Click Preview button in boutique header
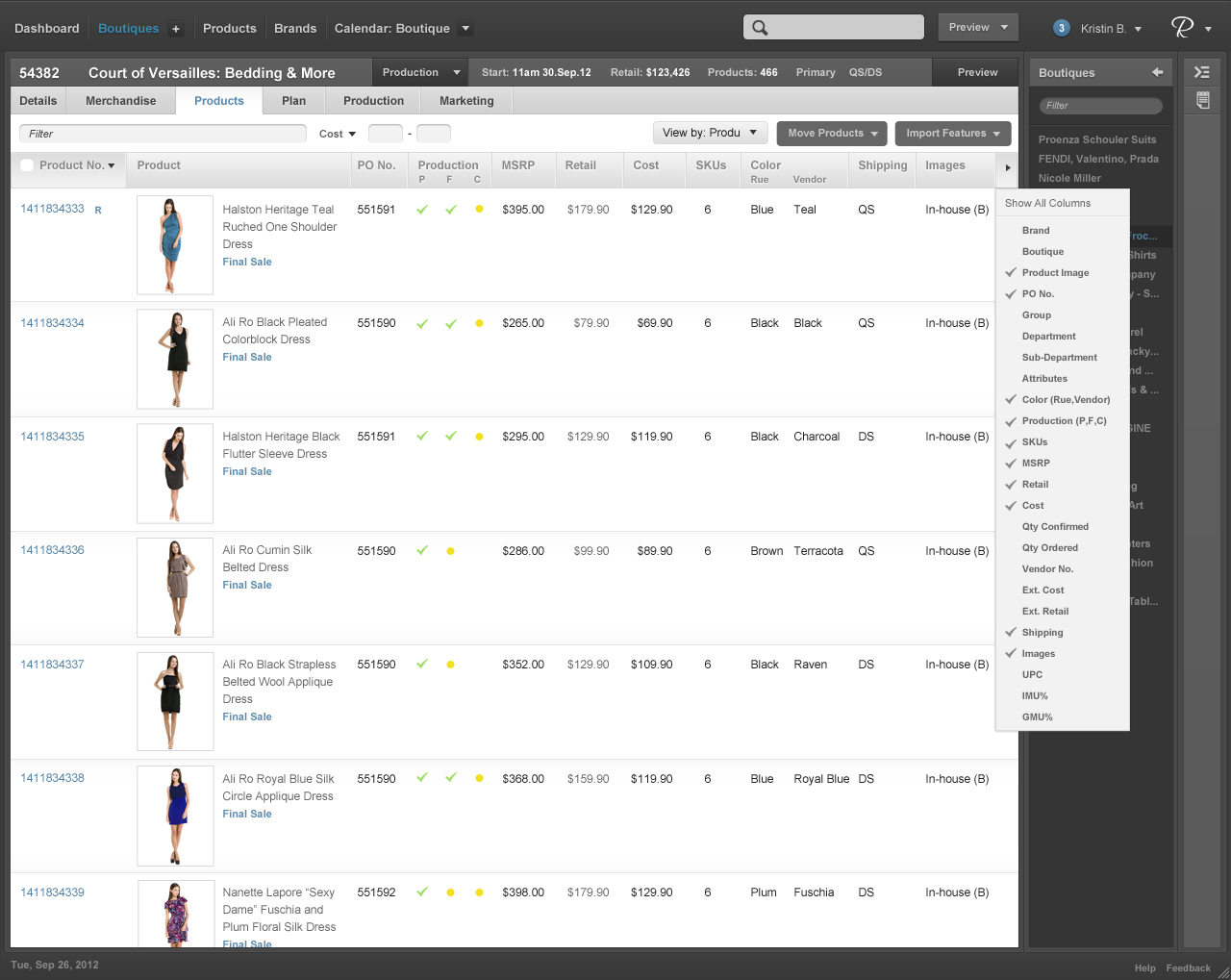Image resolution: width=1231 pixels, height=980 pixels. point(977,72)
